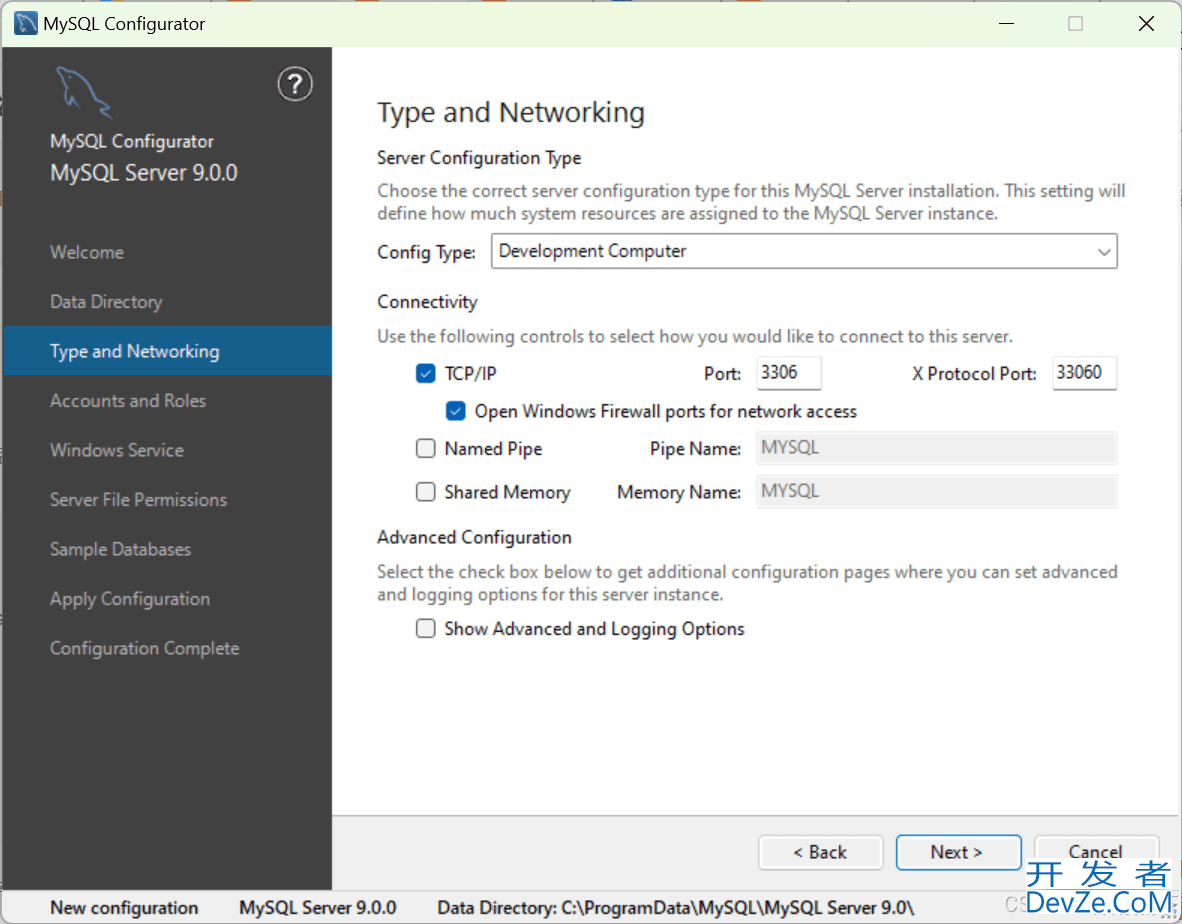
Task: Close the MySQL Configurator window
Action: pyautogui.click(x=1146, y=23)
